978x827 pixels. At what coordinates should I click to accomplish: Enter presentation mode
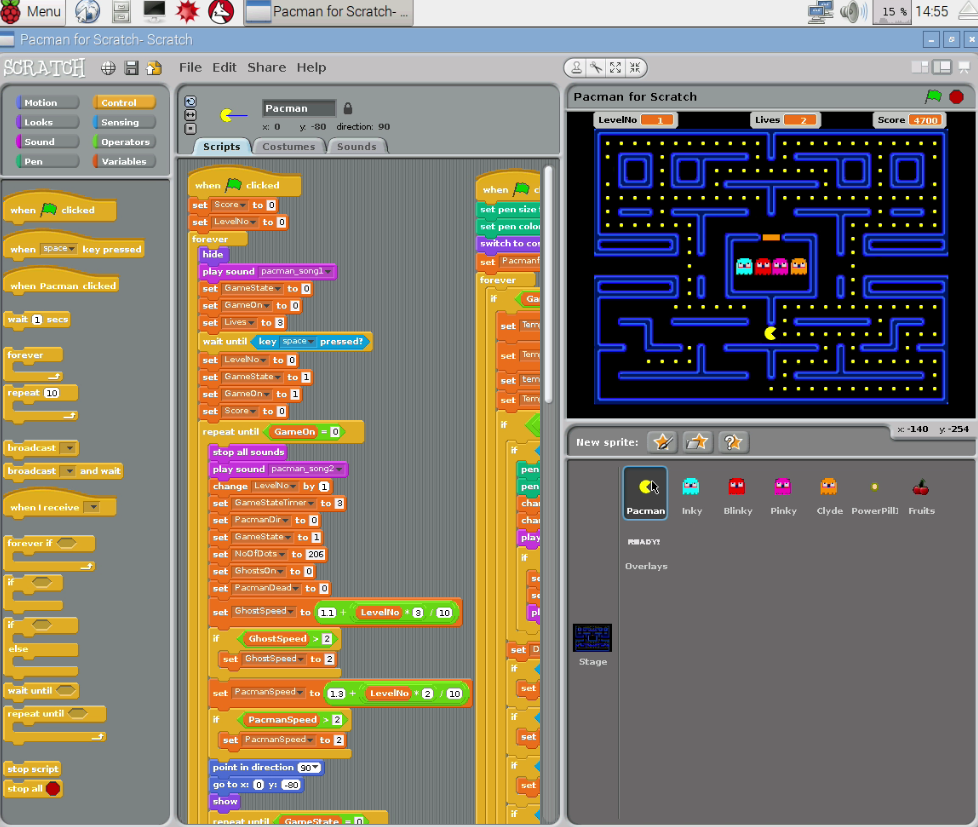coord(964,67)
